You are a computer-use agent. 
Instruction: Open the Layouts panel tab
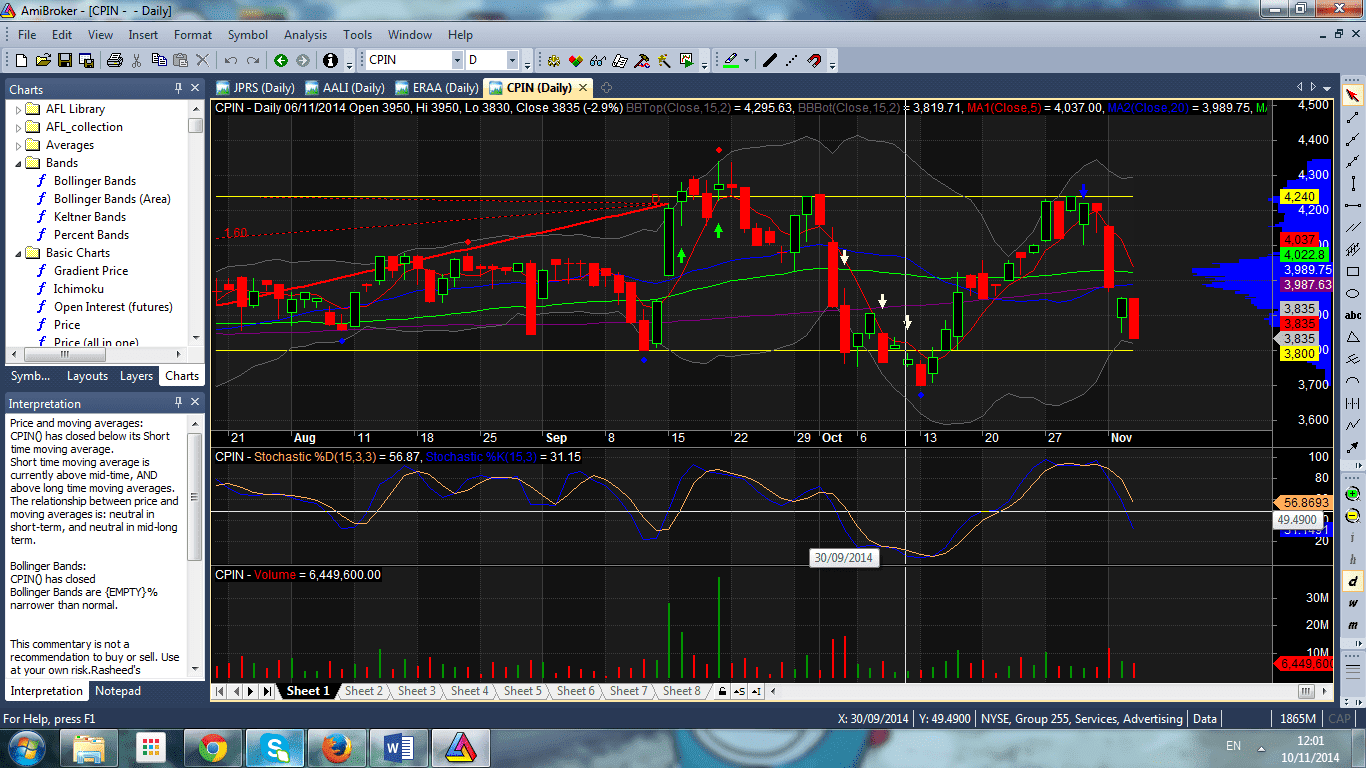tap(87, 376)
